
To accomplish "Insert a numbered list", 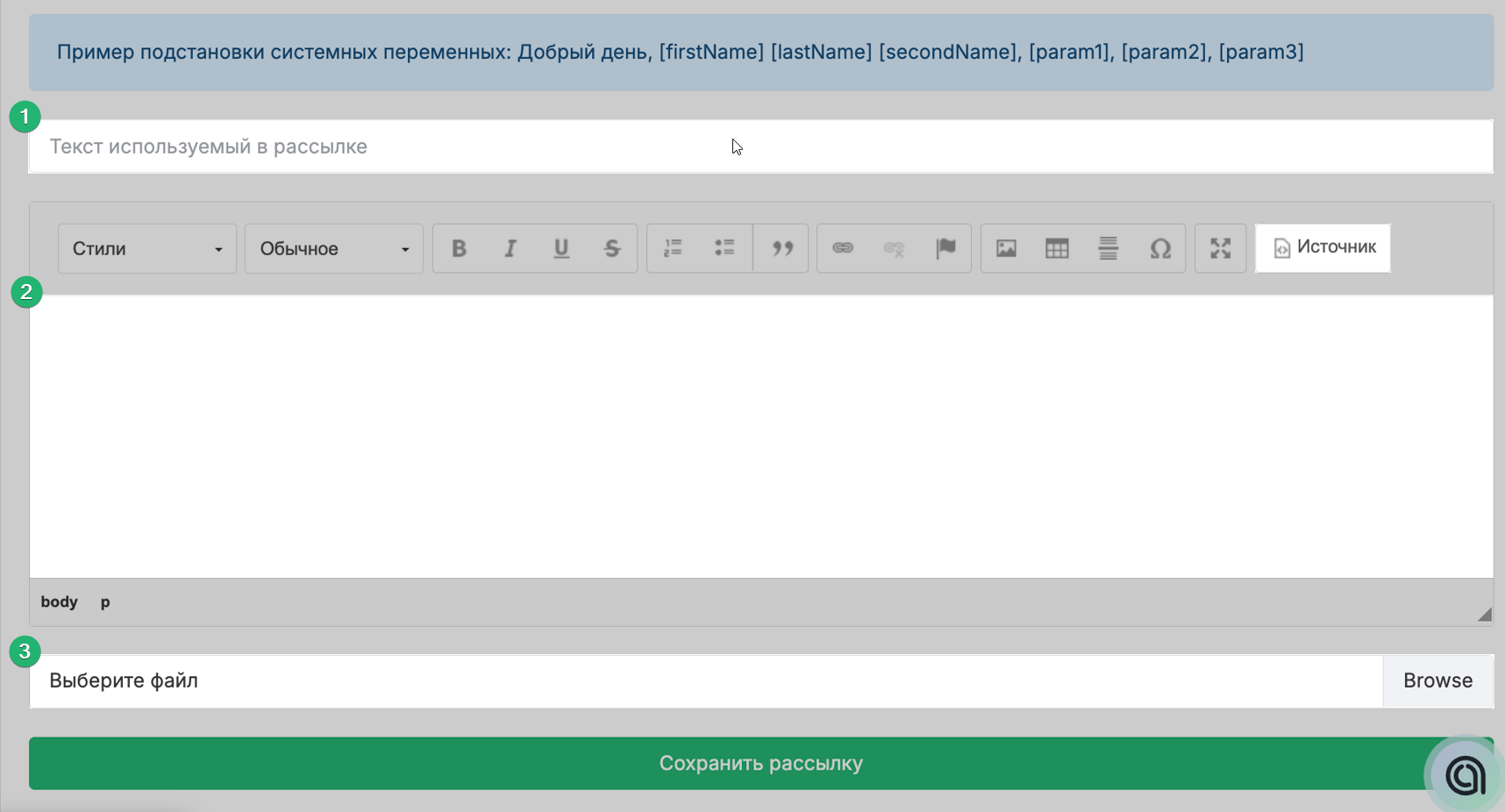I will (673, 249).
